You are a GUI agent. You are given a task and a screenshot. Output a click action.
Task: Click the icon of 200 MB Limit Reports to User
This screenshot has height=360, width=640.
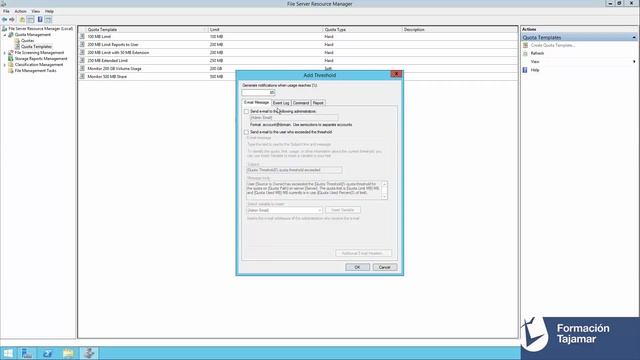(x=82, y=44)
